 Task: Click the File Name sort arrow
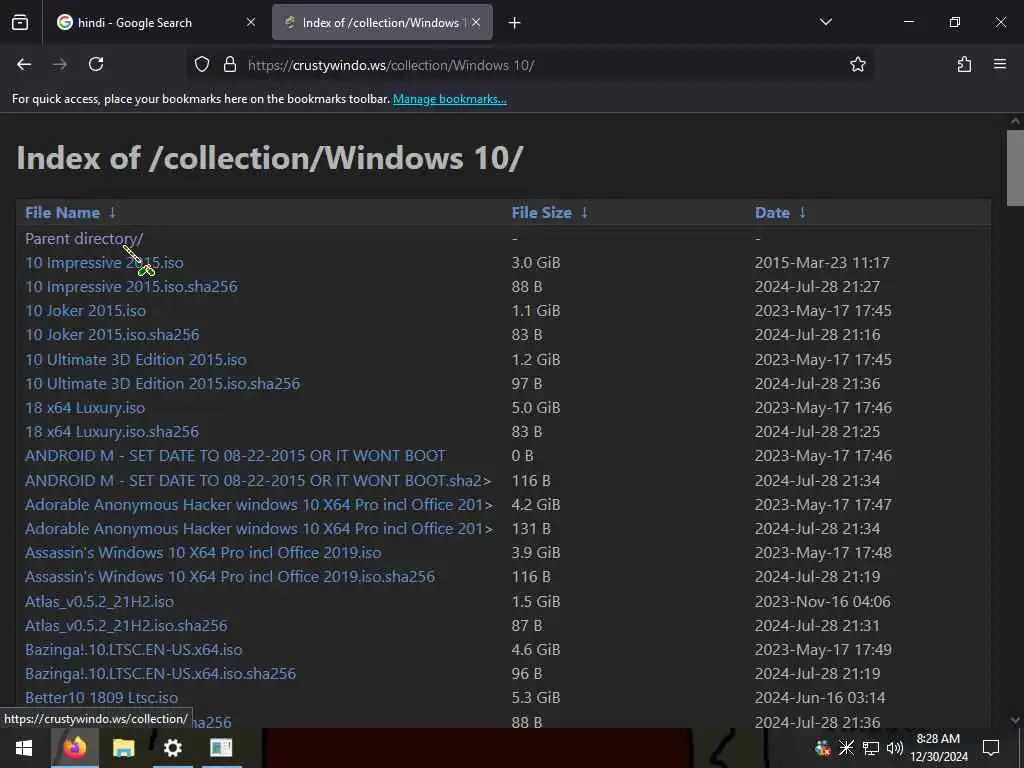click(x=112, y=213)
